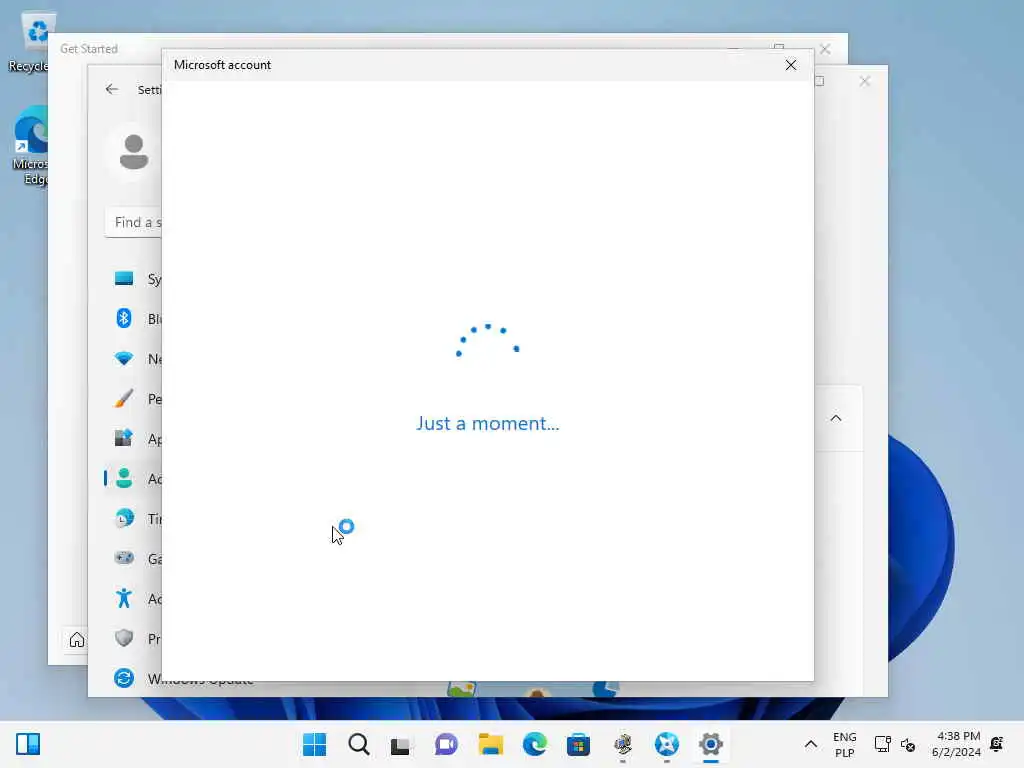Open Bluetooth settings via the Bluetooth icon
Viewport: 1024px width, 768px height.
pos(123,319)
